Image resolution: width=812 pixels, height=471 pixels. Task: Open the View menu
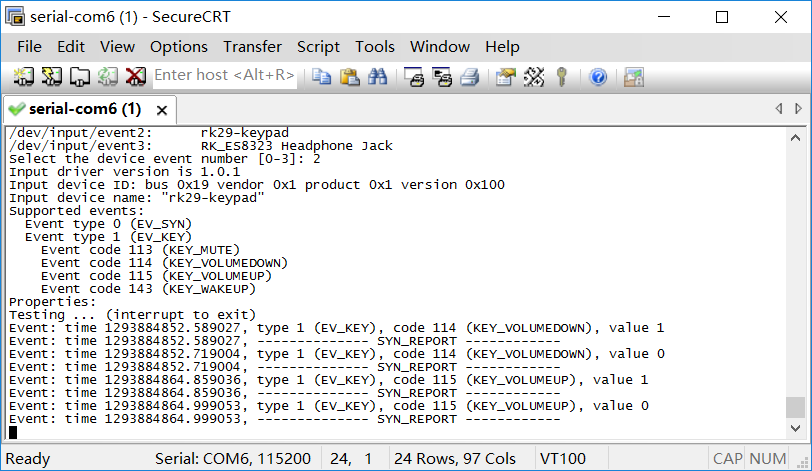118,47
